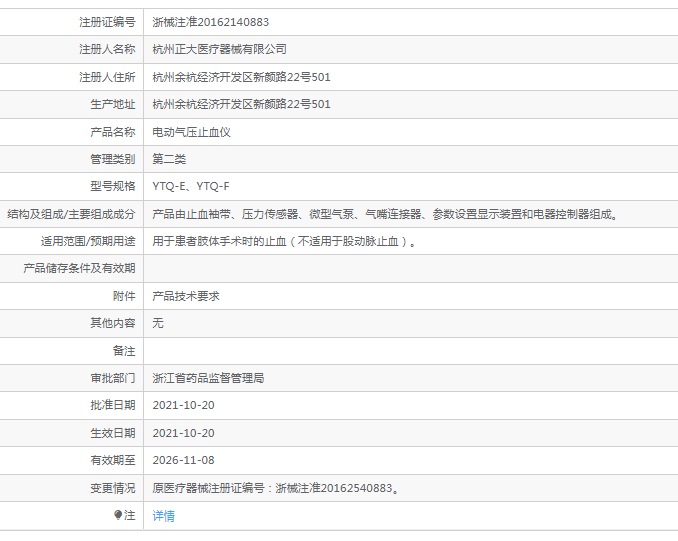Click the 产品技术要求 attachment text
678x541 pixels.
[x=185, y=296]
